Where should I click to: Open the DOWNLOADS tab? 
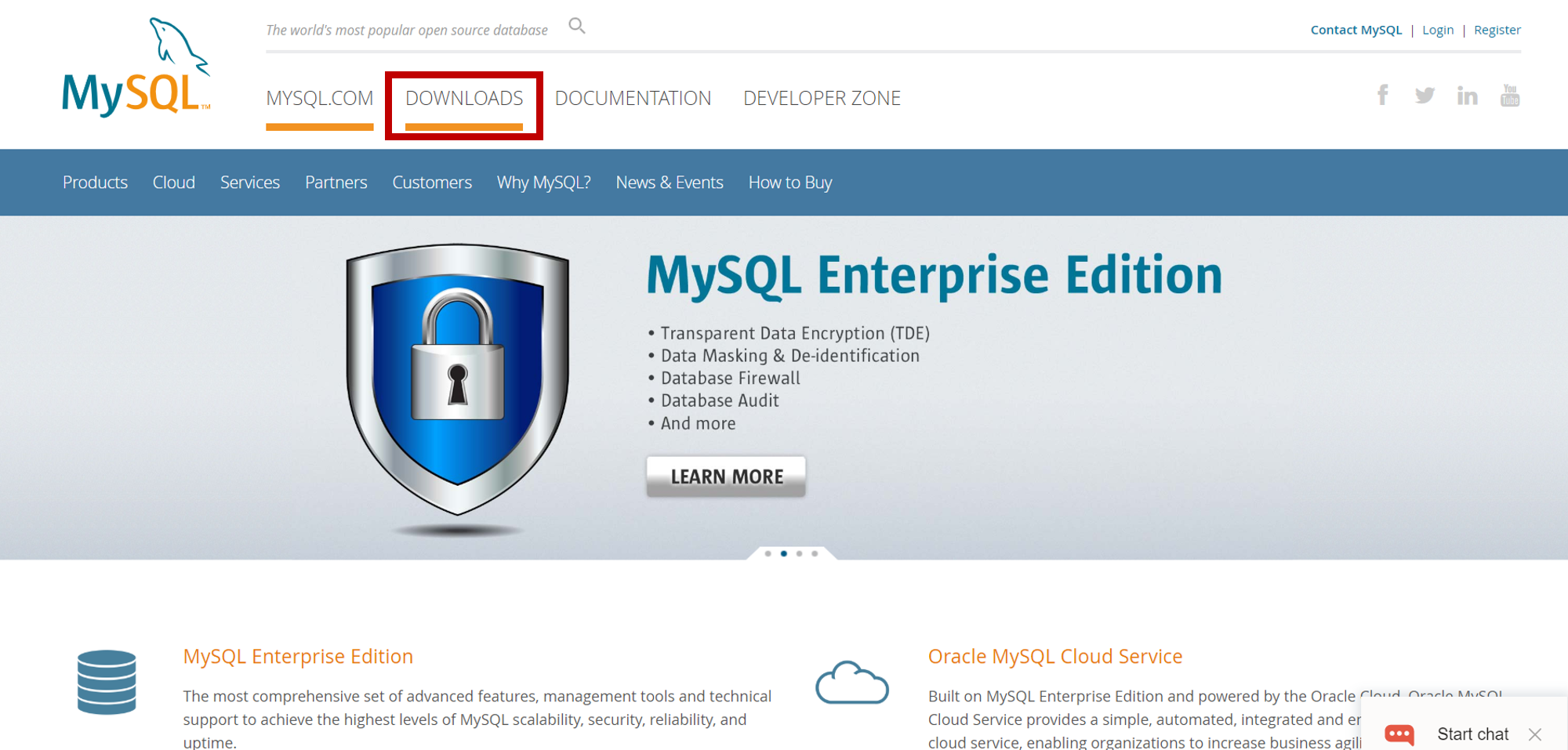pyautogui.click(x=464, y=99)
